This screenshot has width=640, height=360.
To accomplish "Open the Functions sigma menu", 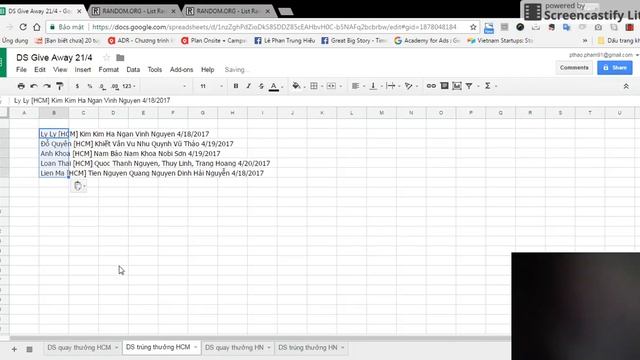I will coord(488,86).
